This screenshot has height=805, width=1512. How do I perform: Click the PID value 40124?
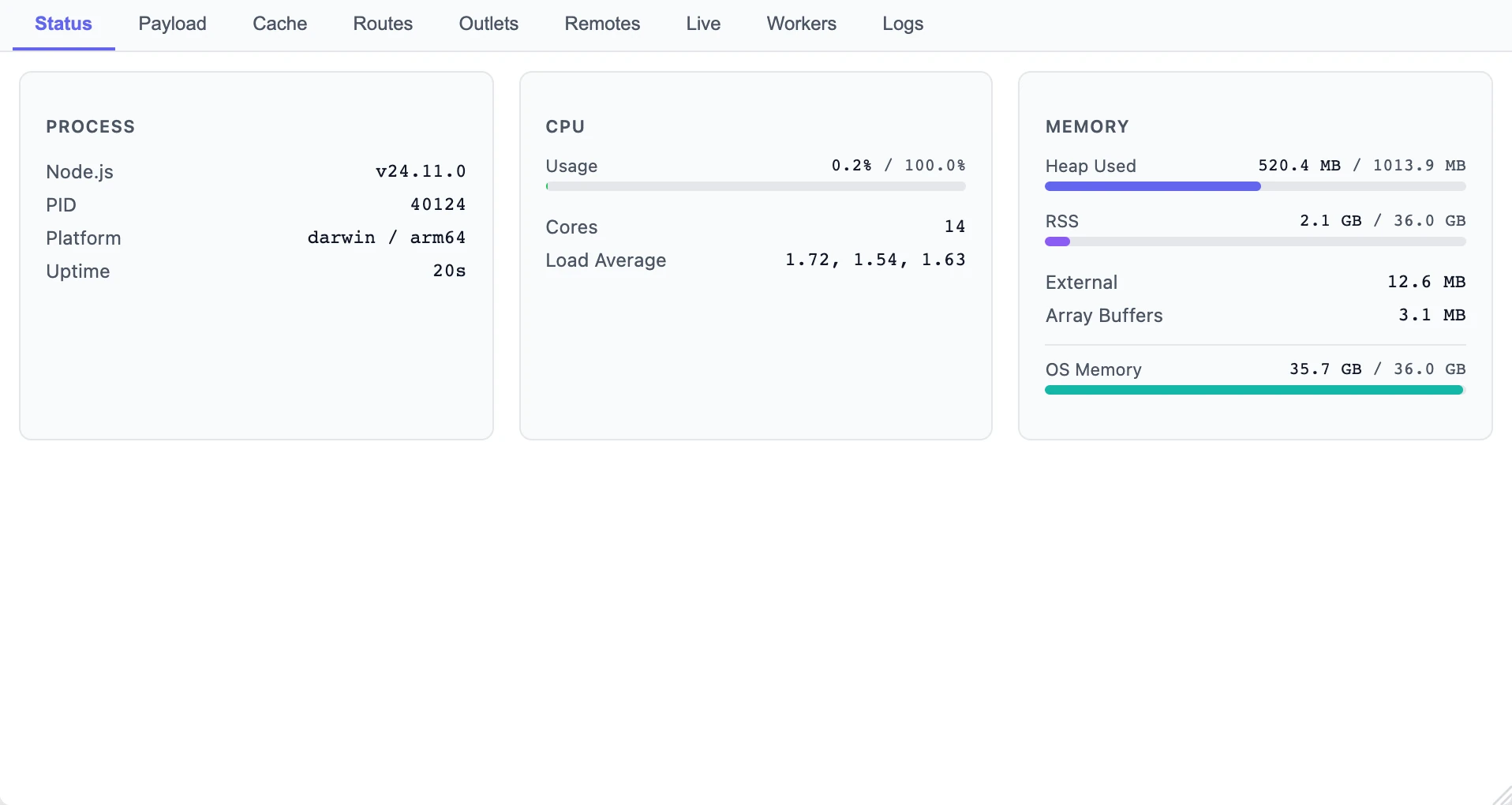pos(438,205)
